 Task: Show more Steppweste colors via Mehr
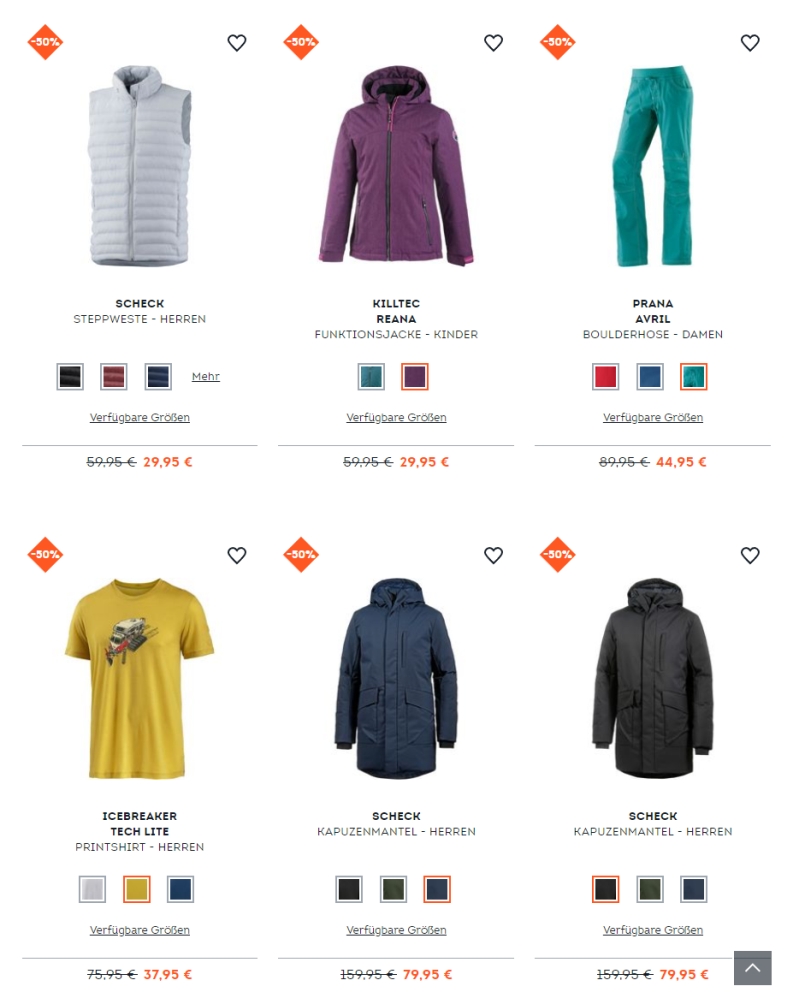tap(206, 376)
